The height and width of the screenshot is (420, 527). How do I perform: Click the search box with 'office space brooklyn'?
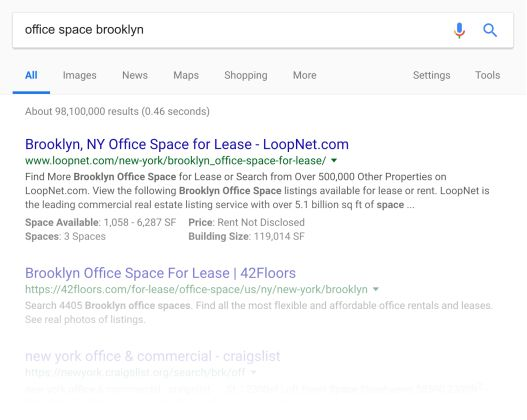coord(235,30)
